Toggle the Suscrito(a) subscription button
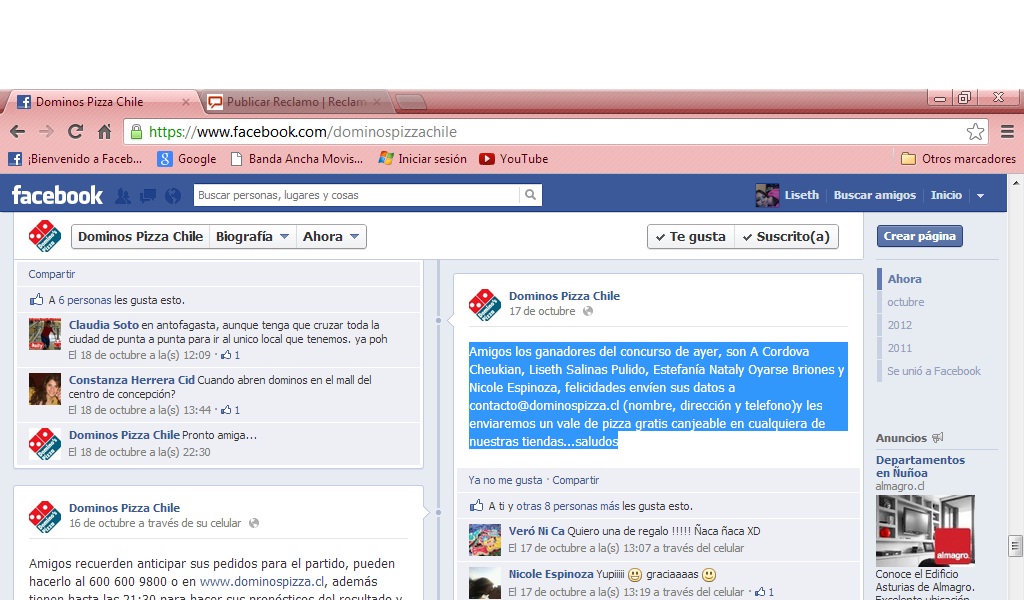The image size is (1024, 600). [786, 237]
